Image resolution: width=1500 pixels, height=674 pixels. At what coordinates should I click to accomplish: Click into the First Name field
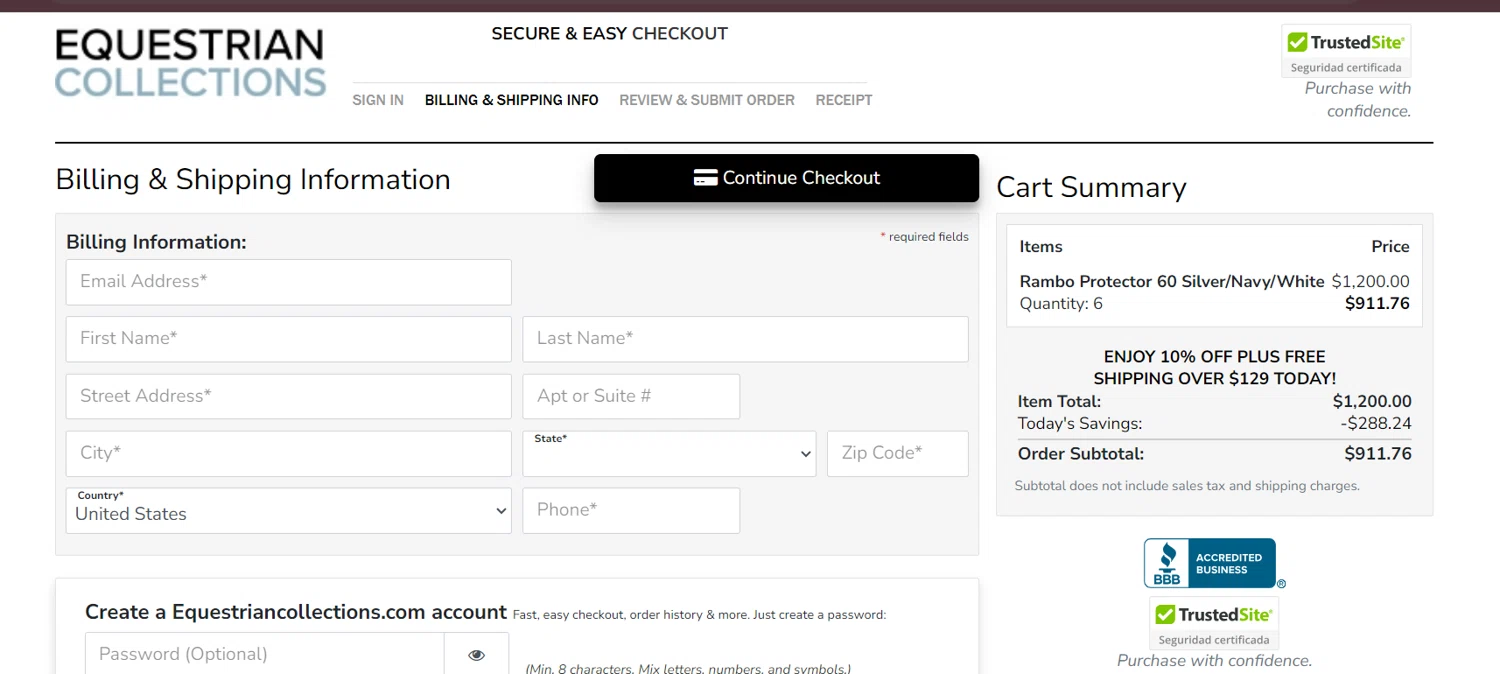click(288, 339)
